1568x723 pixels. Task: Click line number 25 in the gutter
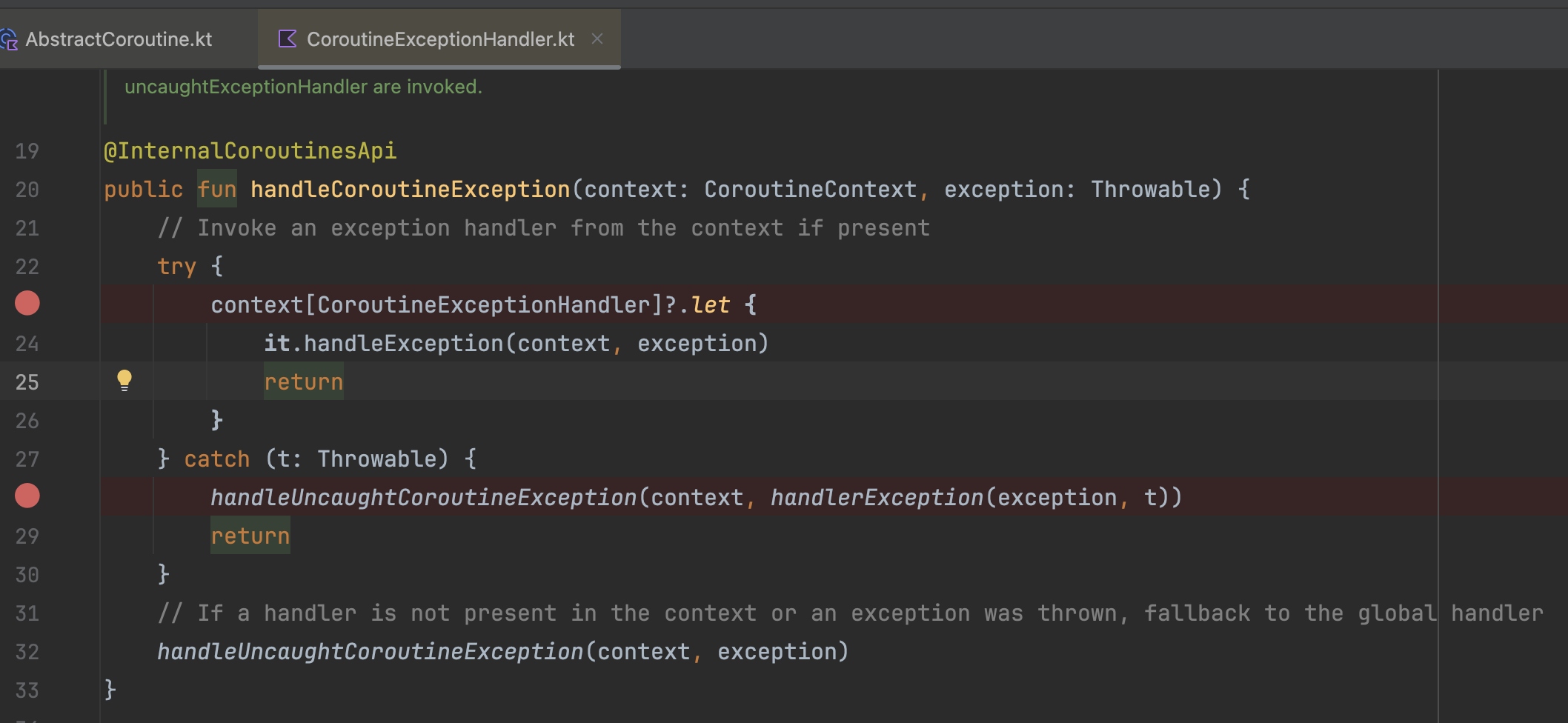(x=27, y=382)
